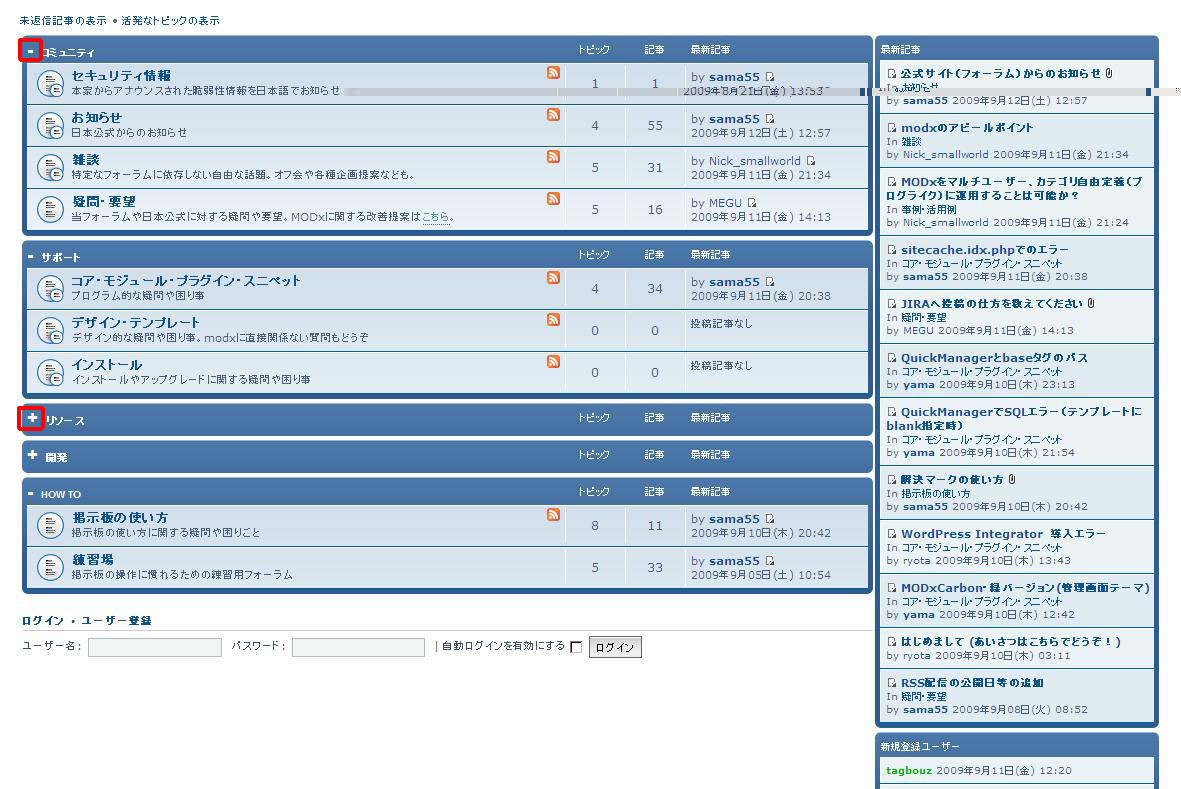Click latest-post icon next to MEGU in 疑問・要望 row
The image size is (1181, 789).
(x=752, y=203)
